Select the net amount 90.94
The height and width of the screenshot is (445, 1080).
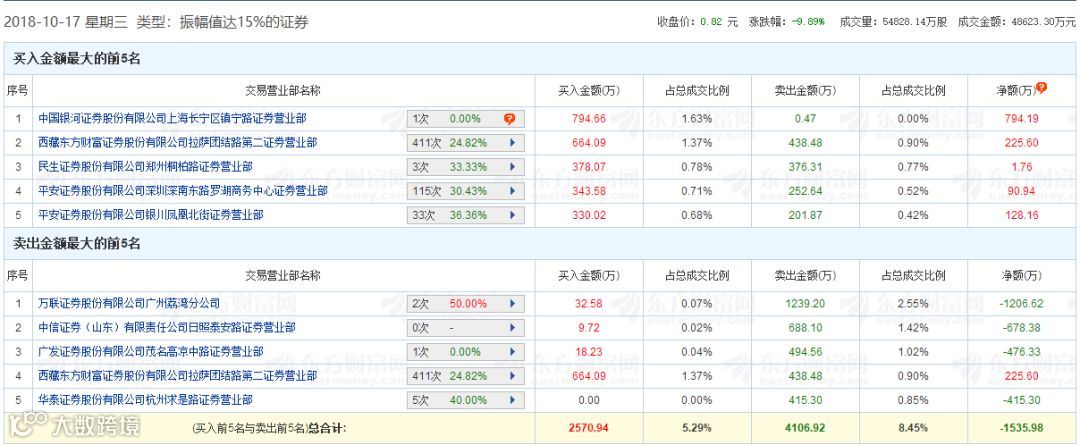[x=1021, y=191]
